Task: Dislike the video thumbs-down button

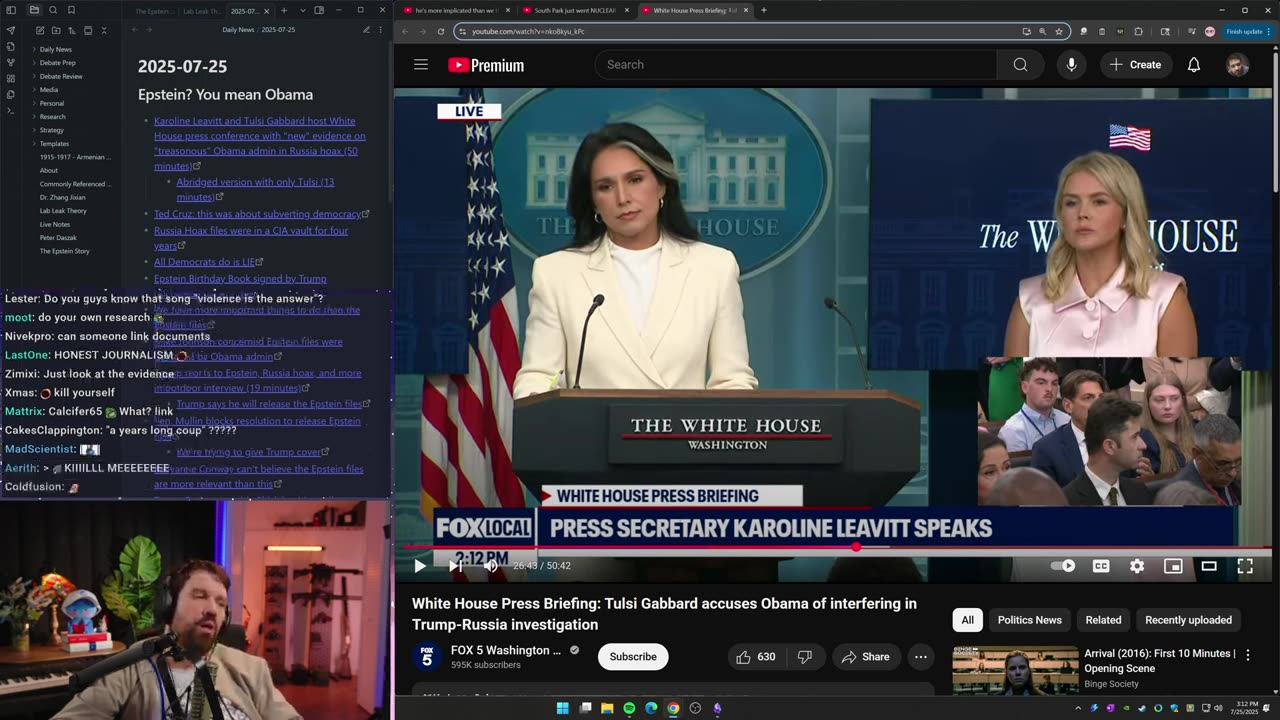Action: click(x=804, y=657)
